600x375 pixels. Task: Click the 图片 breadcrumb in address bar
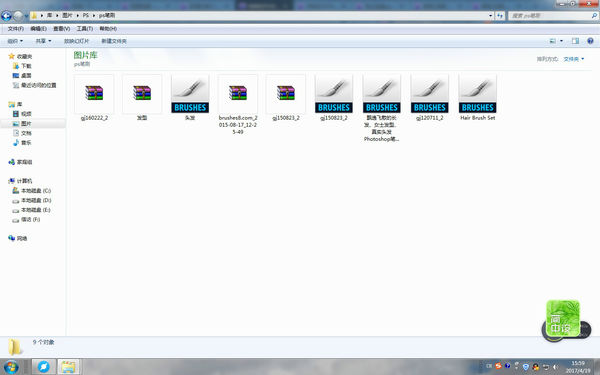pos(67,15)
